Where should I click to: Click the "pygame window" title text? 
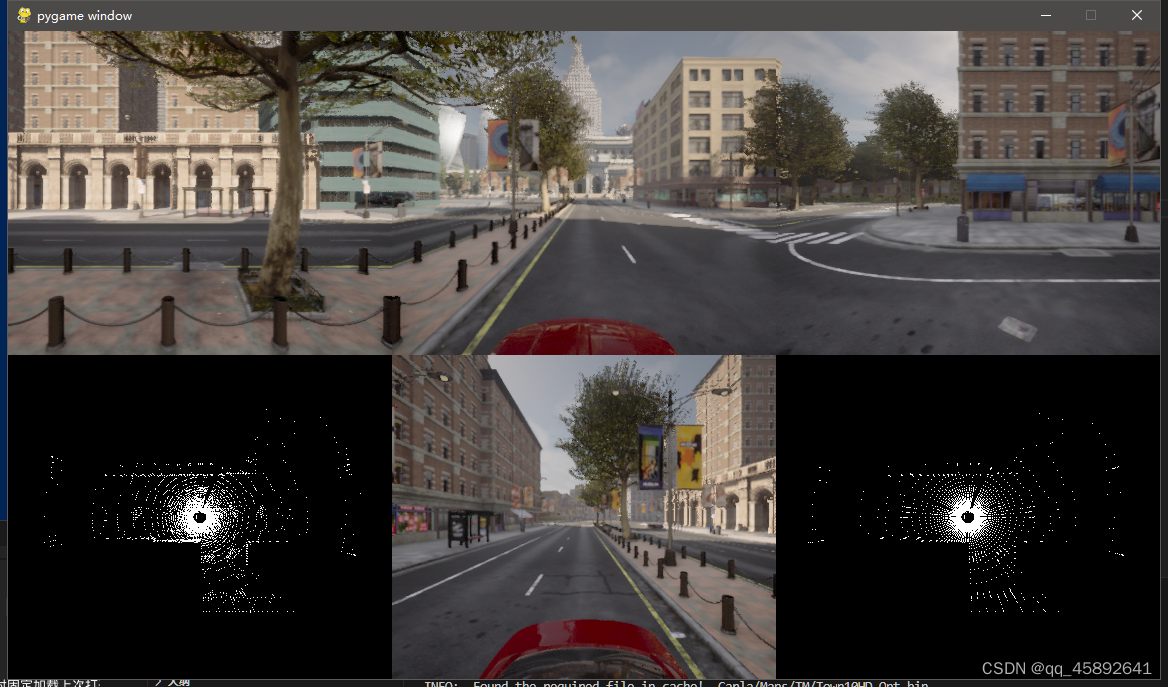[84, 16]
